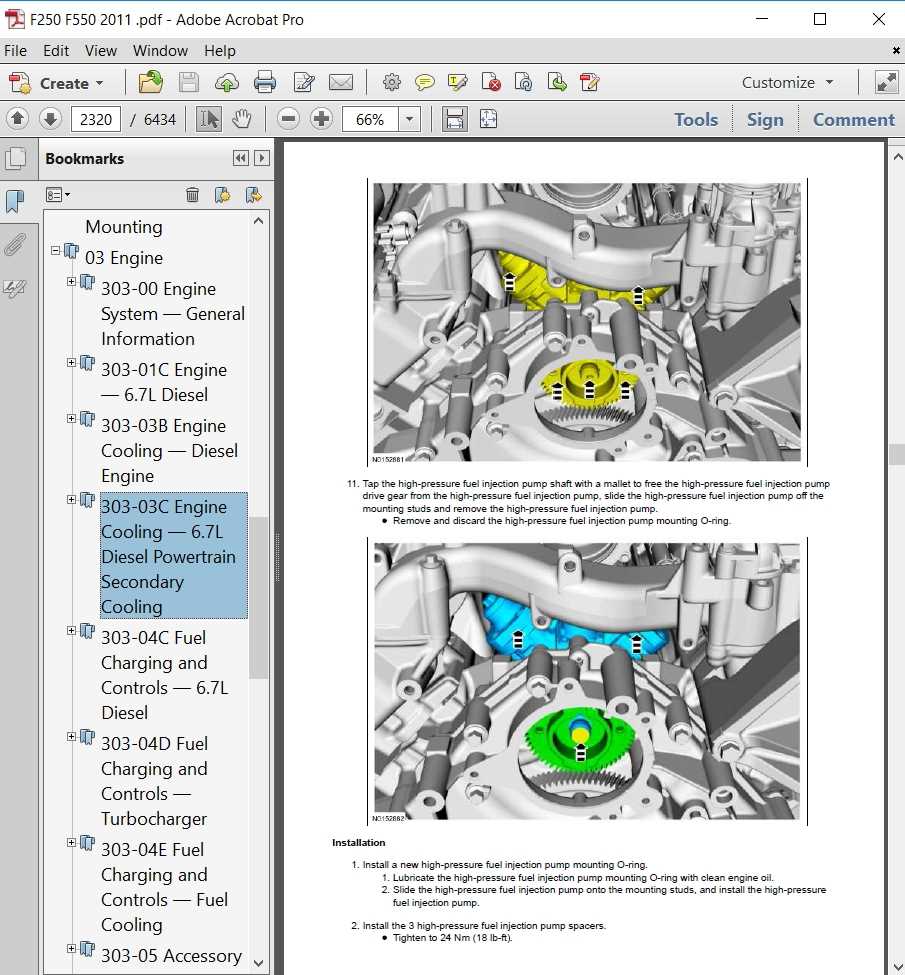Choose the Select tool cursor
The image size is (905, 975).
(209, 119)
